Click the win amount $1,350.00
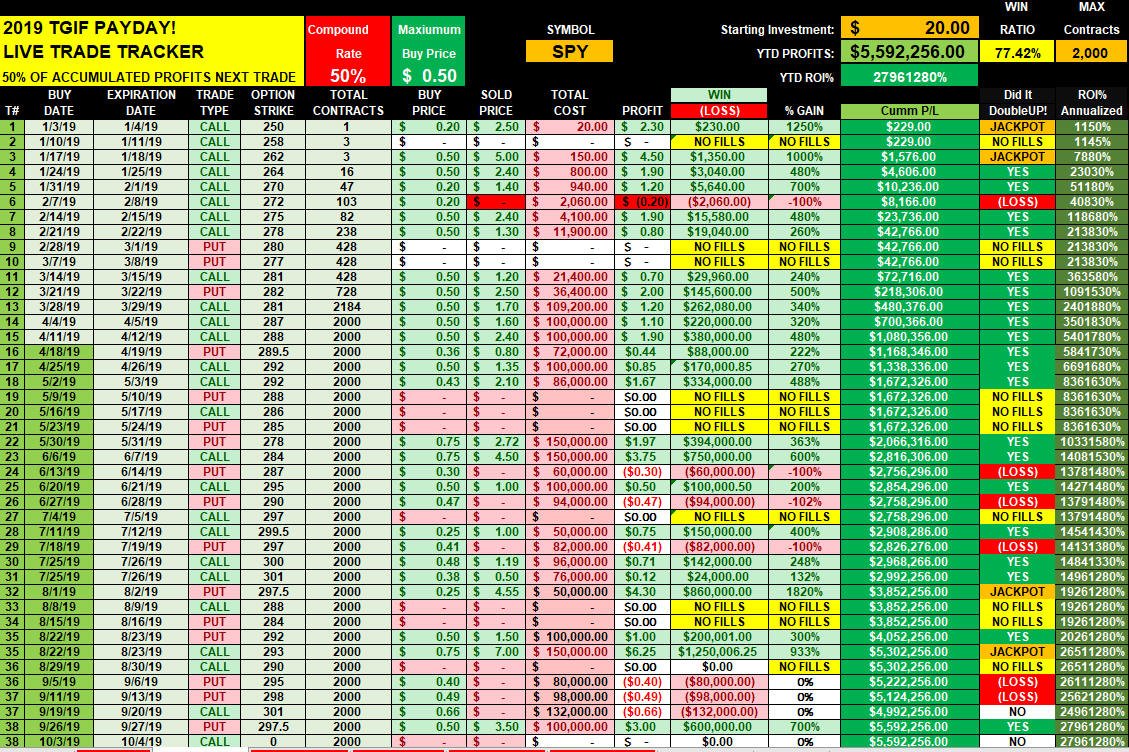Viewport: 1129px width, 752px height. 719,156
